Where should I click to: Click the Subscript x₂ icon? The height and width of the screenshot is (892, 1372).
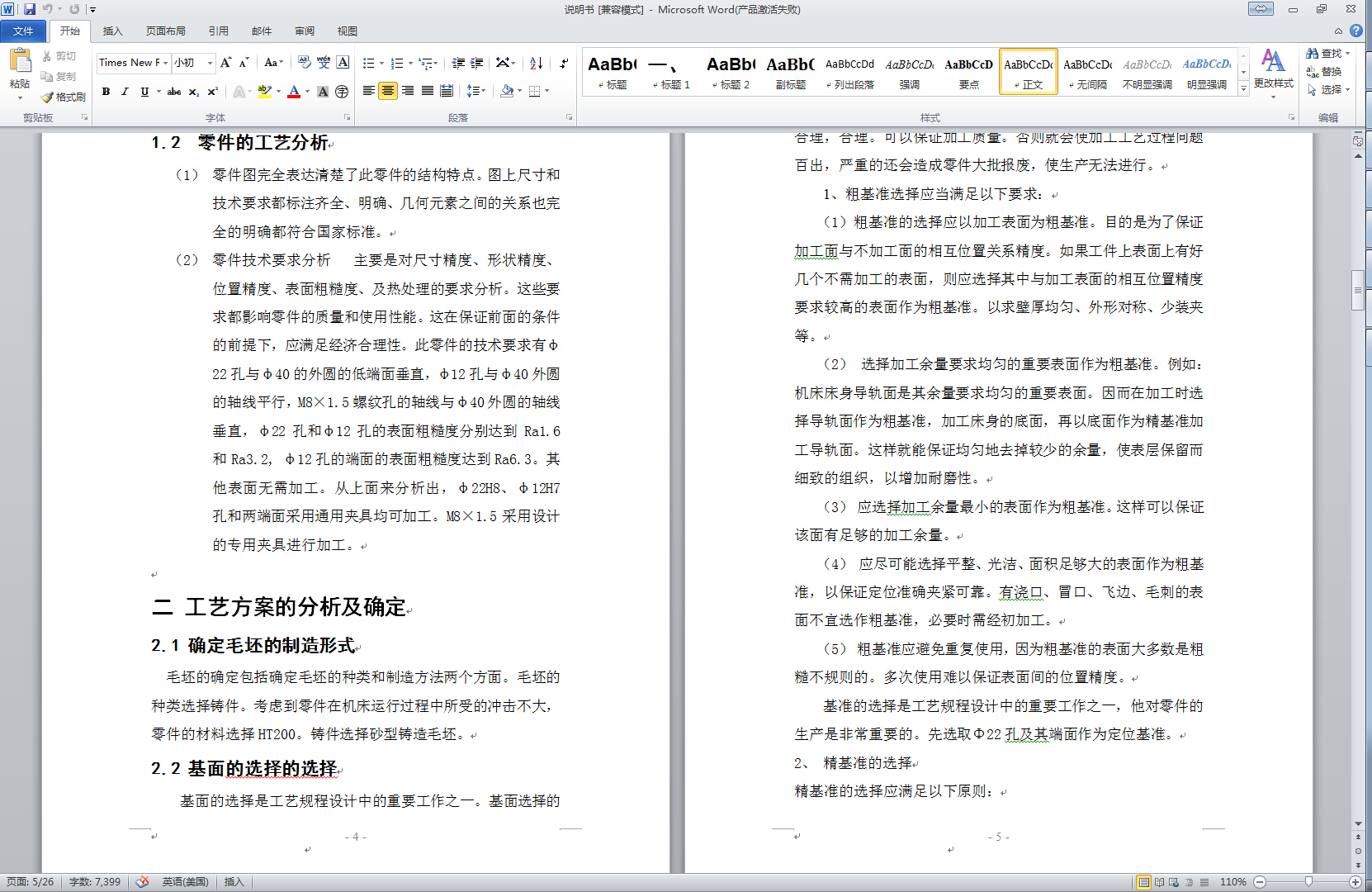click(193, 92)
